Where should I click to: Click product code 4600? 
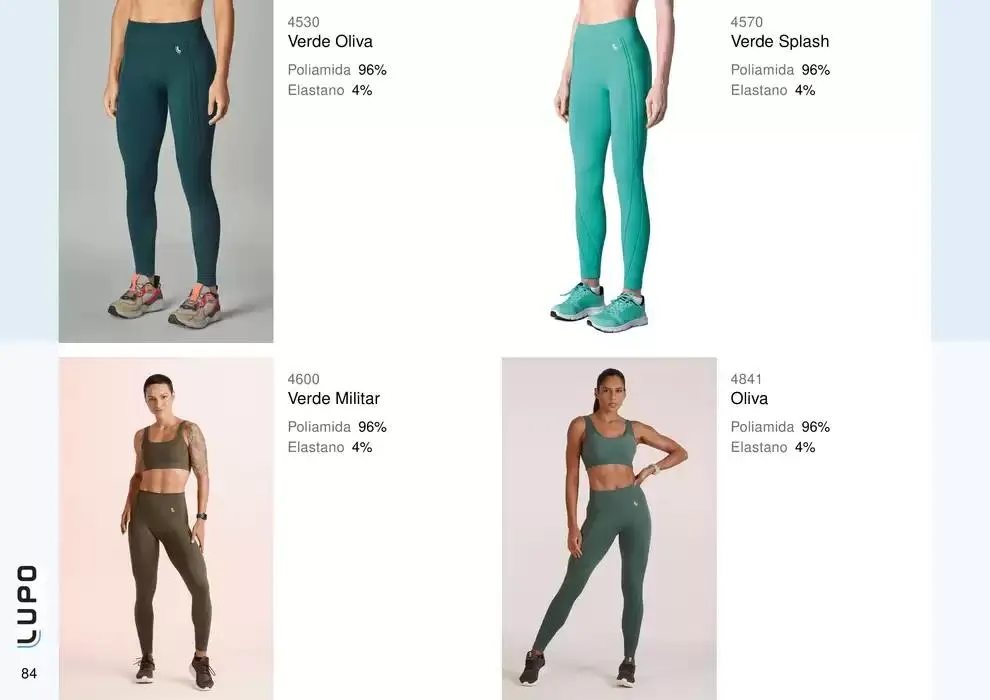click(x=304, y=379)
